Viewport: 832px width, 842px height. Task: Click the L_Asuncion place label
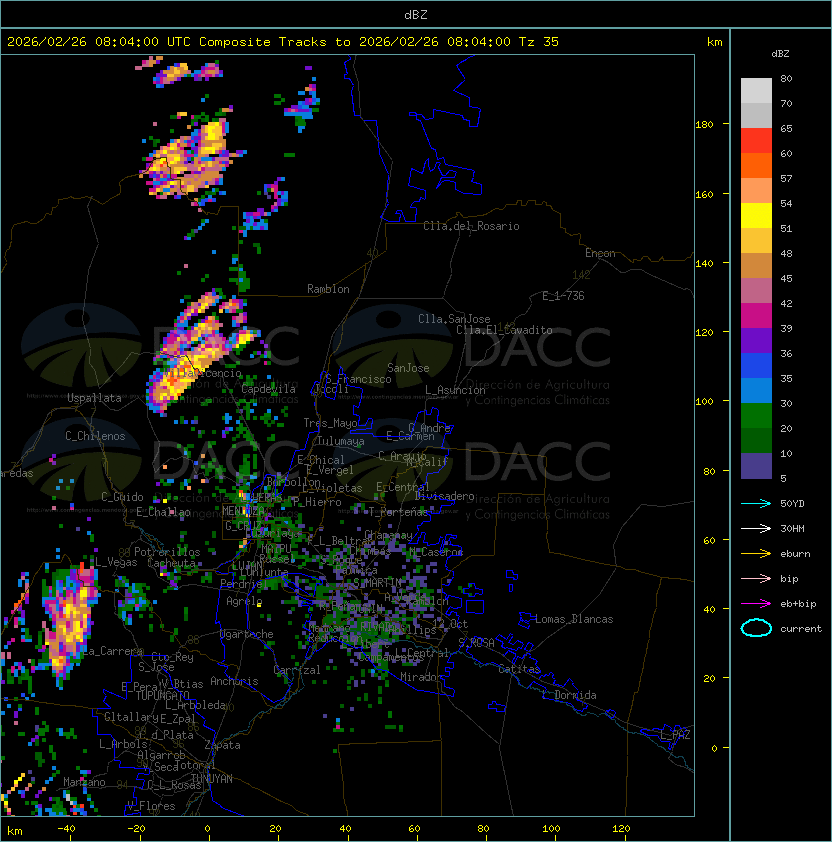[455, 390]
